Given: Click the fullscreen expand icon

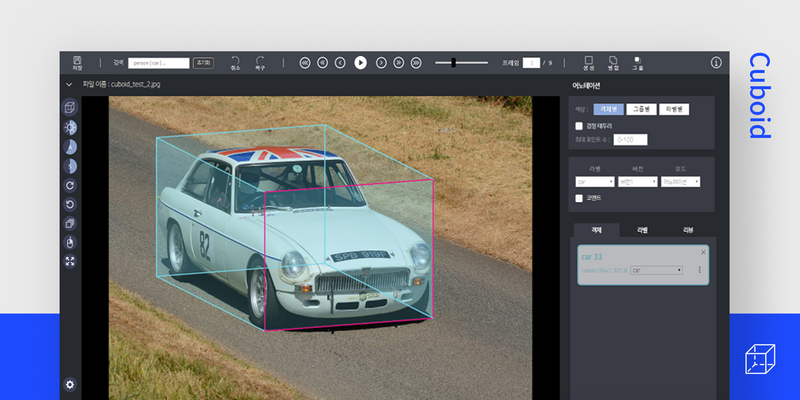Looking at the screenshot, I should (x=70, y=261).
